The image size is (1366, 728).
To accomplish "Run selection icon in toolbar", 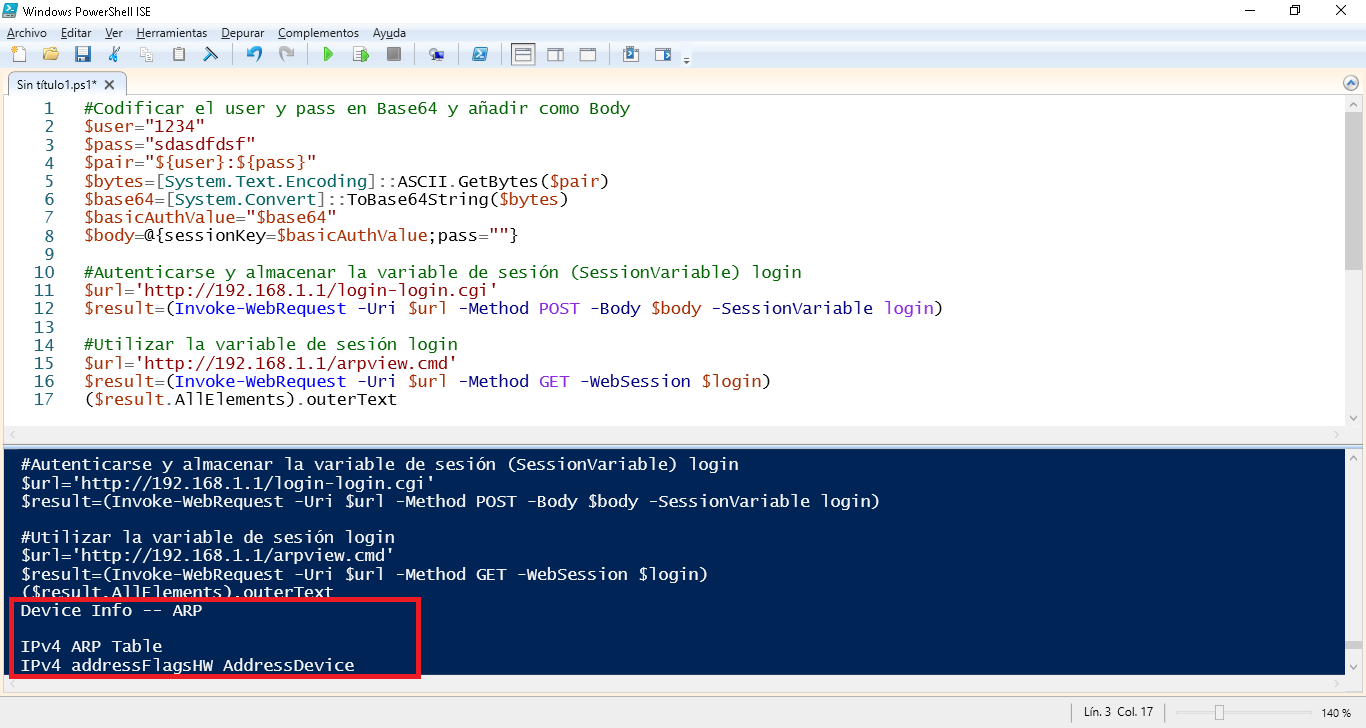I will (x=360, y=55).
